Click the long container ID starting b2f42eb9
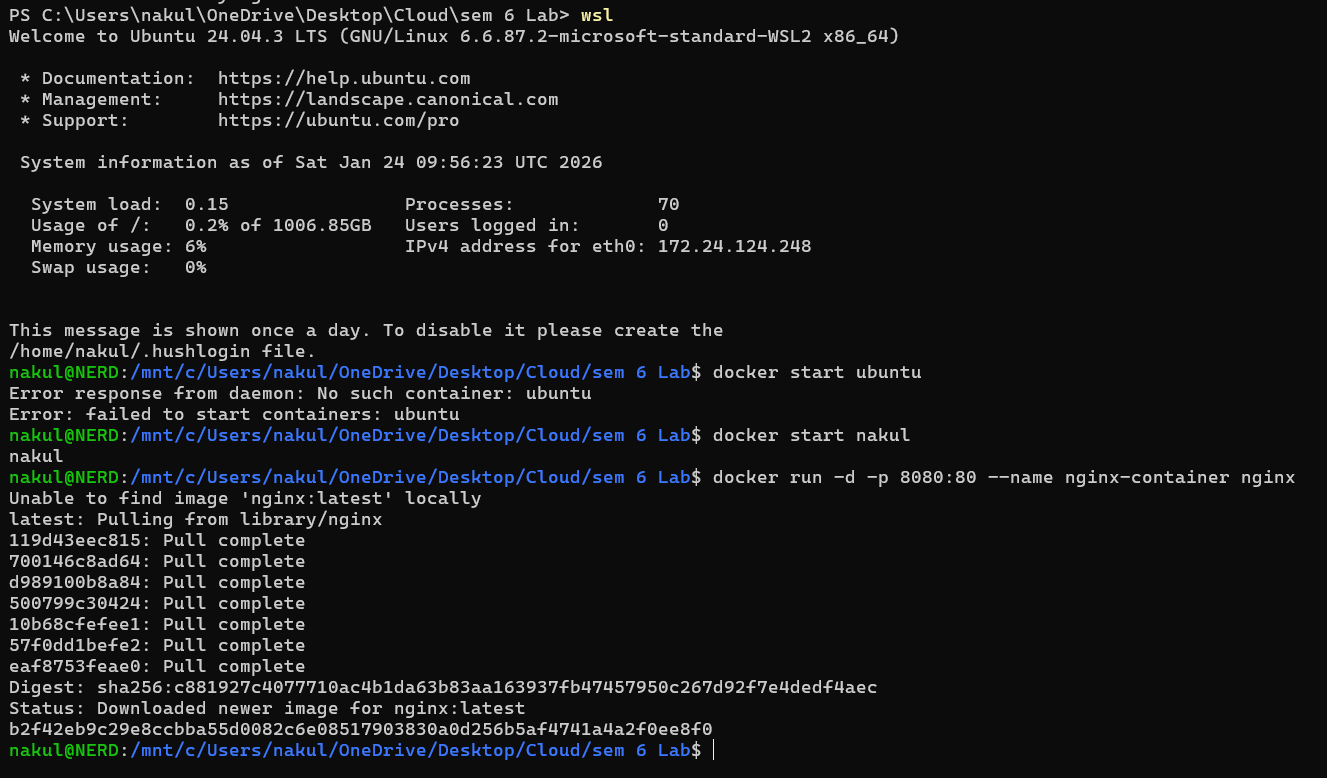 coord(360,729)
